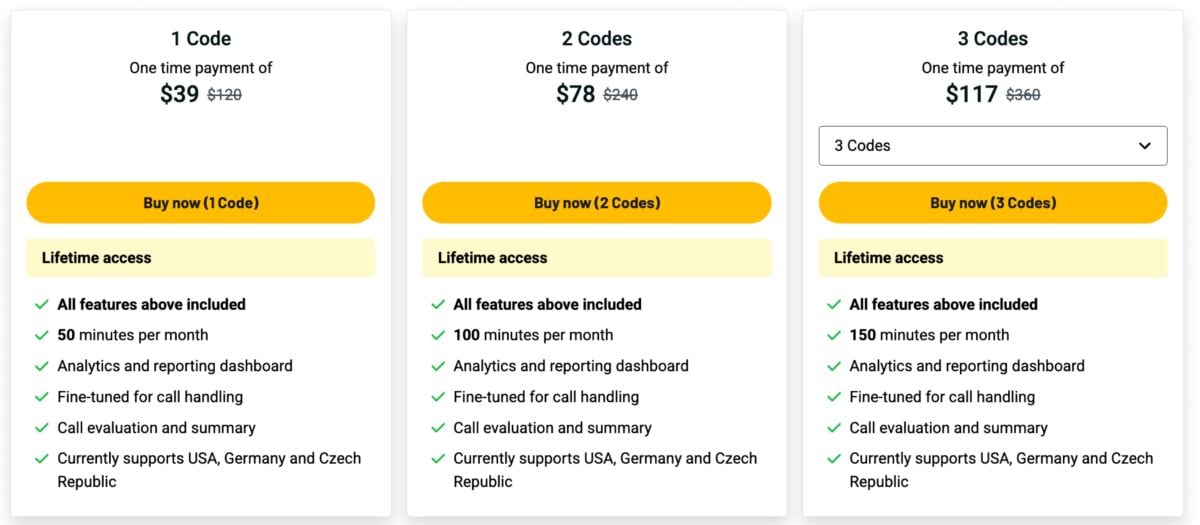Click the checkmark beside "100 minutes per month"
This screenshot has width=1200, height=525.
point(438,335)
